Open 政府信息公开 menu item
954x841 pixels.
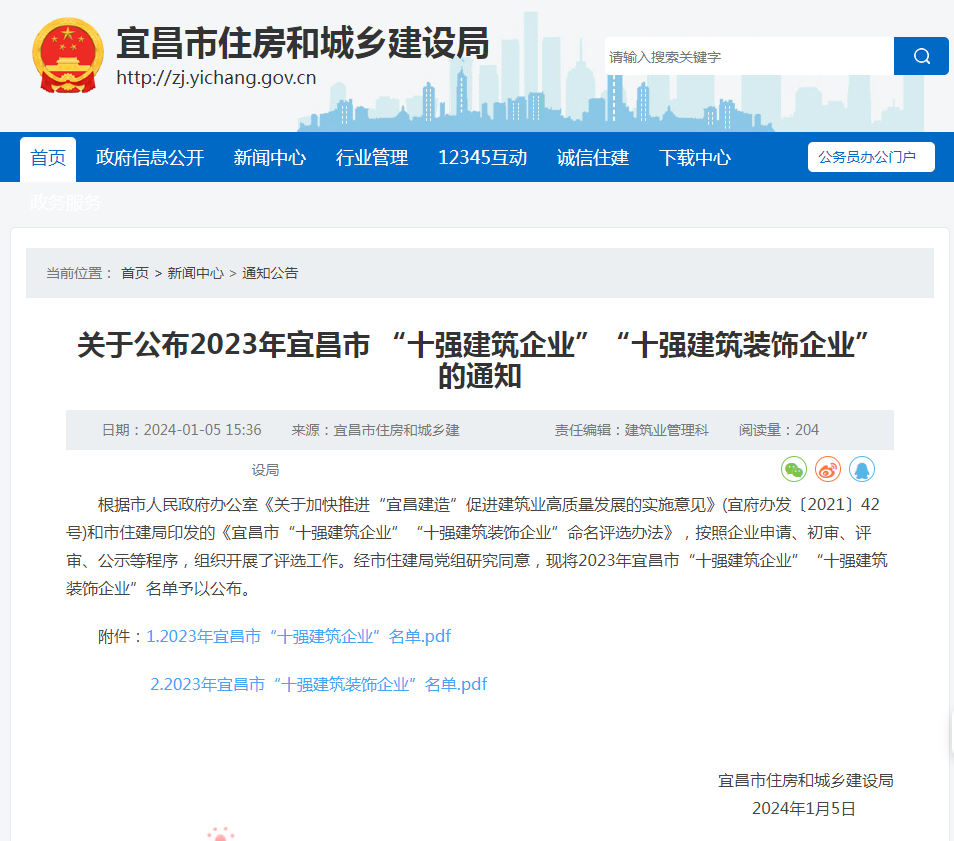click(150, 158)
